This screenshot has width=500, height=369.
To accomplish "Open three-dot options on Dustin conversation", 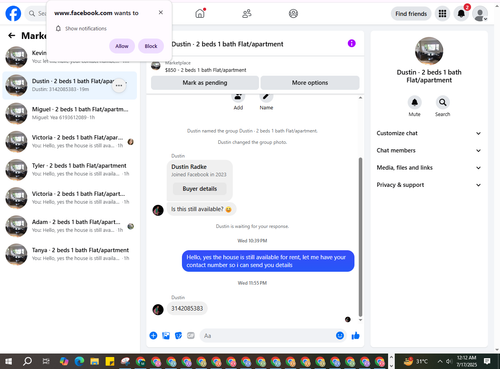I will coord(119,86).
